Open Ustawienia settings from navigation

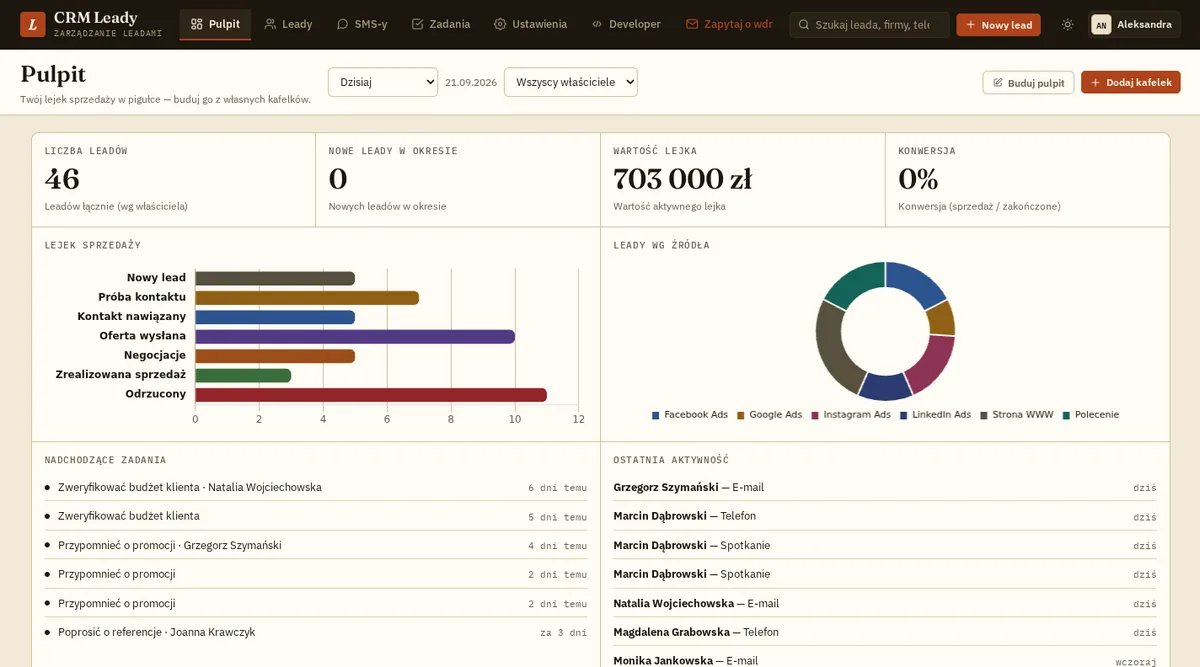(530, 24)
